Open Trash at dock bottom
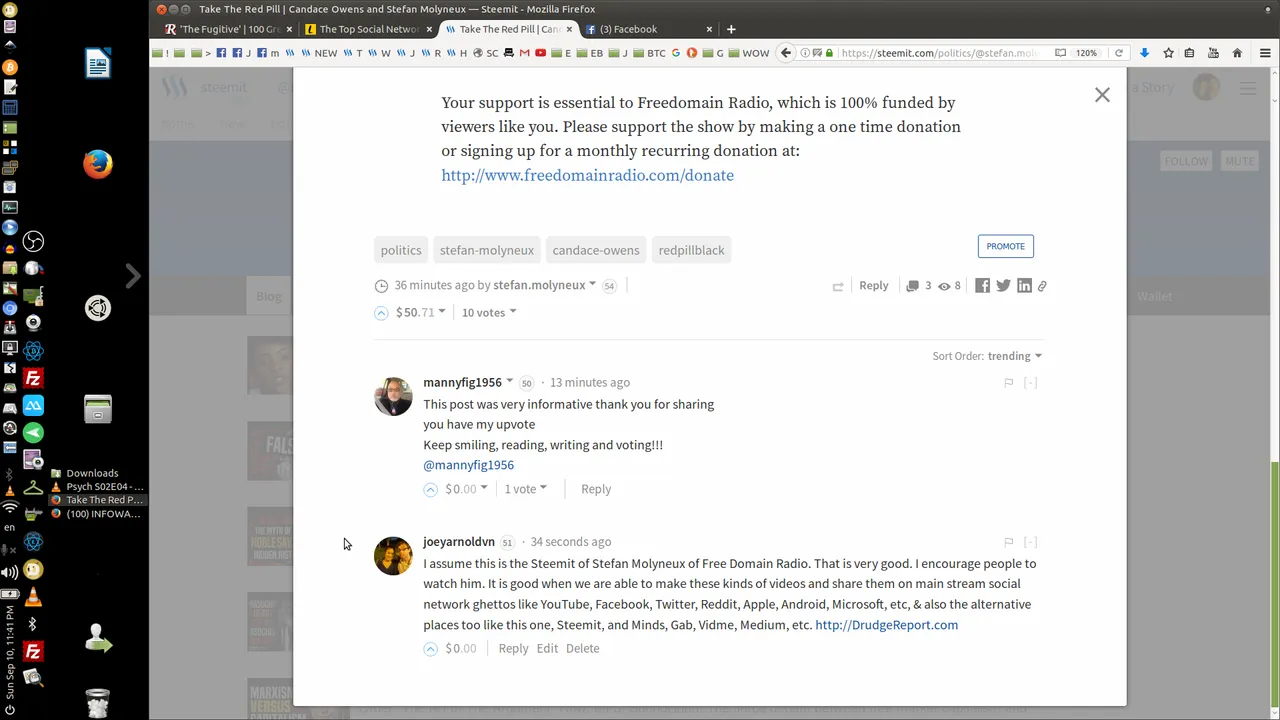This screenshot has height=720, width=1280. (98, 703)
